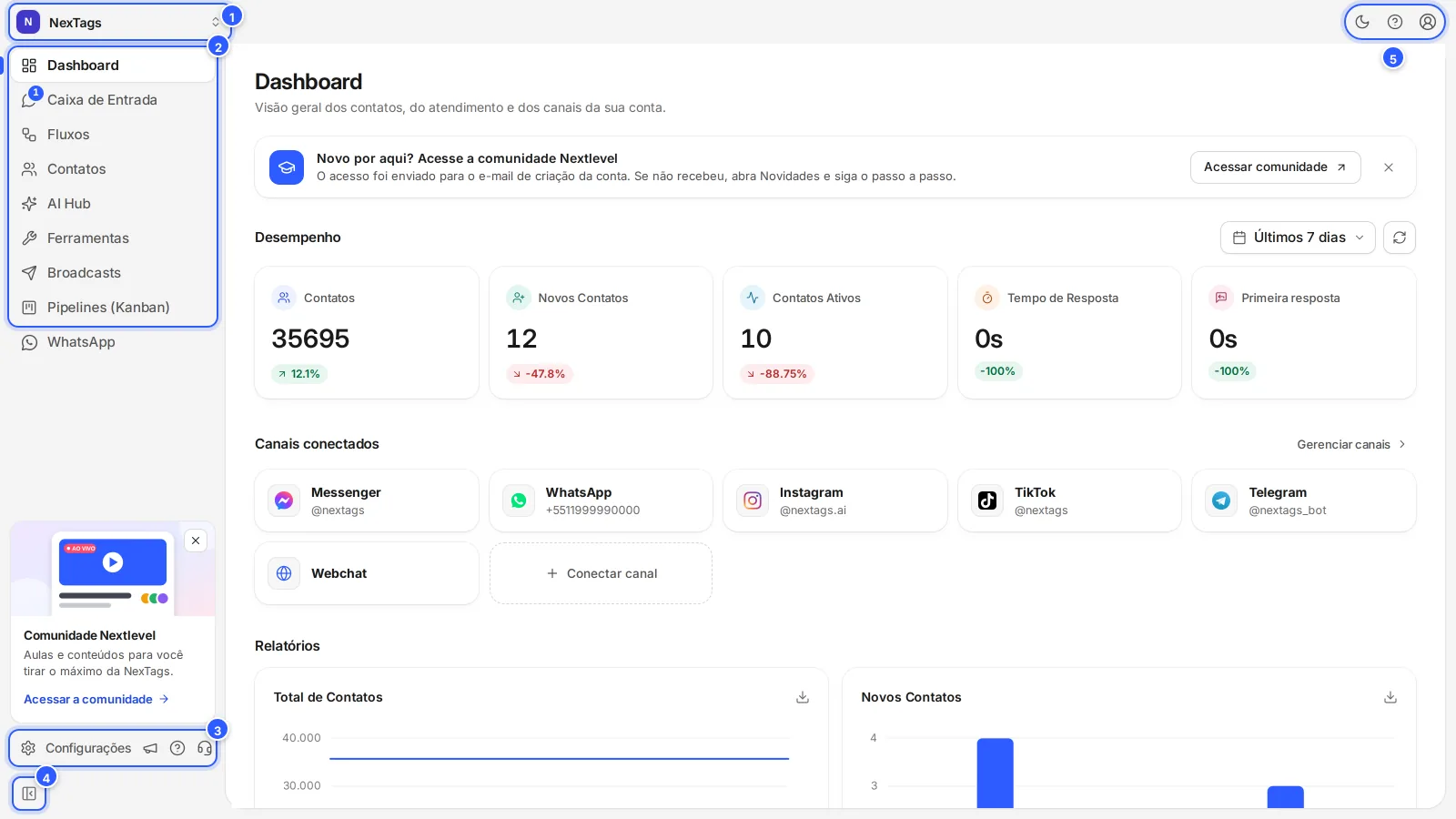
Task: Refresh the Desempenho metrics
Action: point(1400,238)
